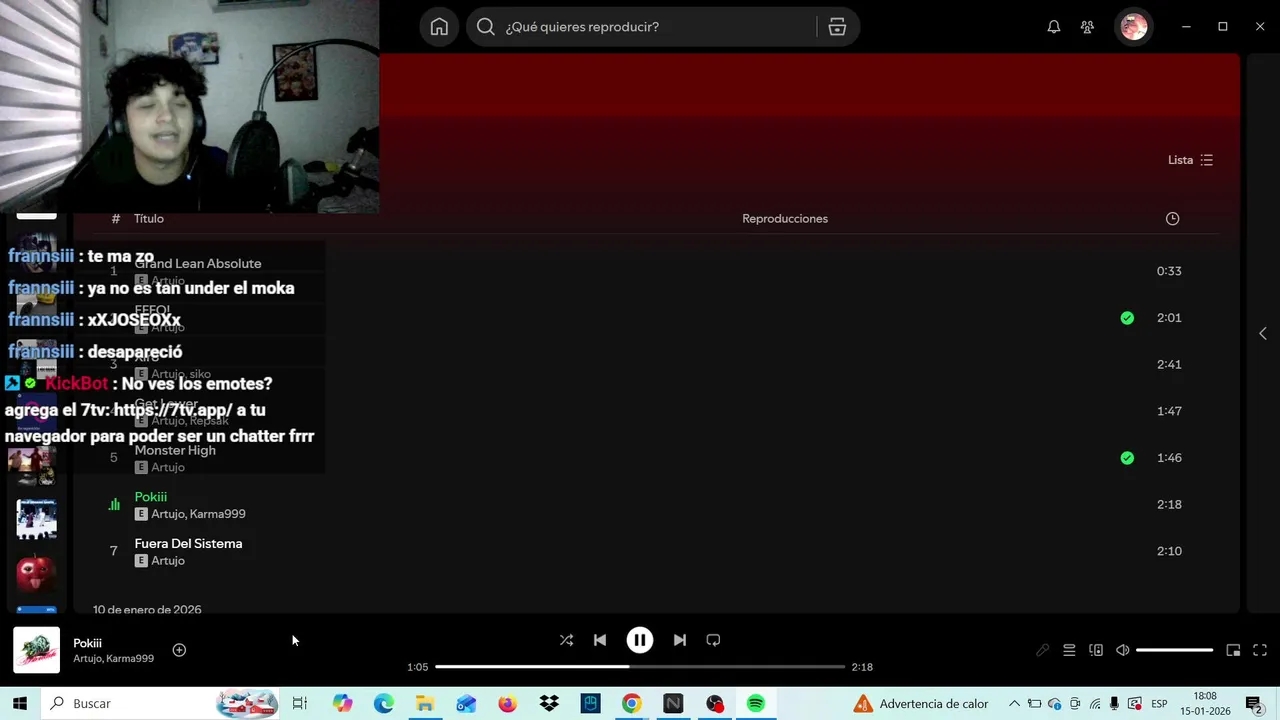Click the search field '¿Qué quieres reproducir?'

640,27
